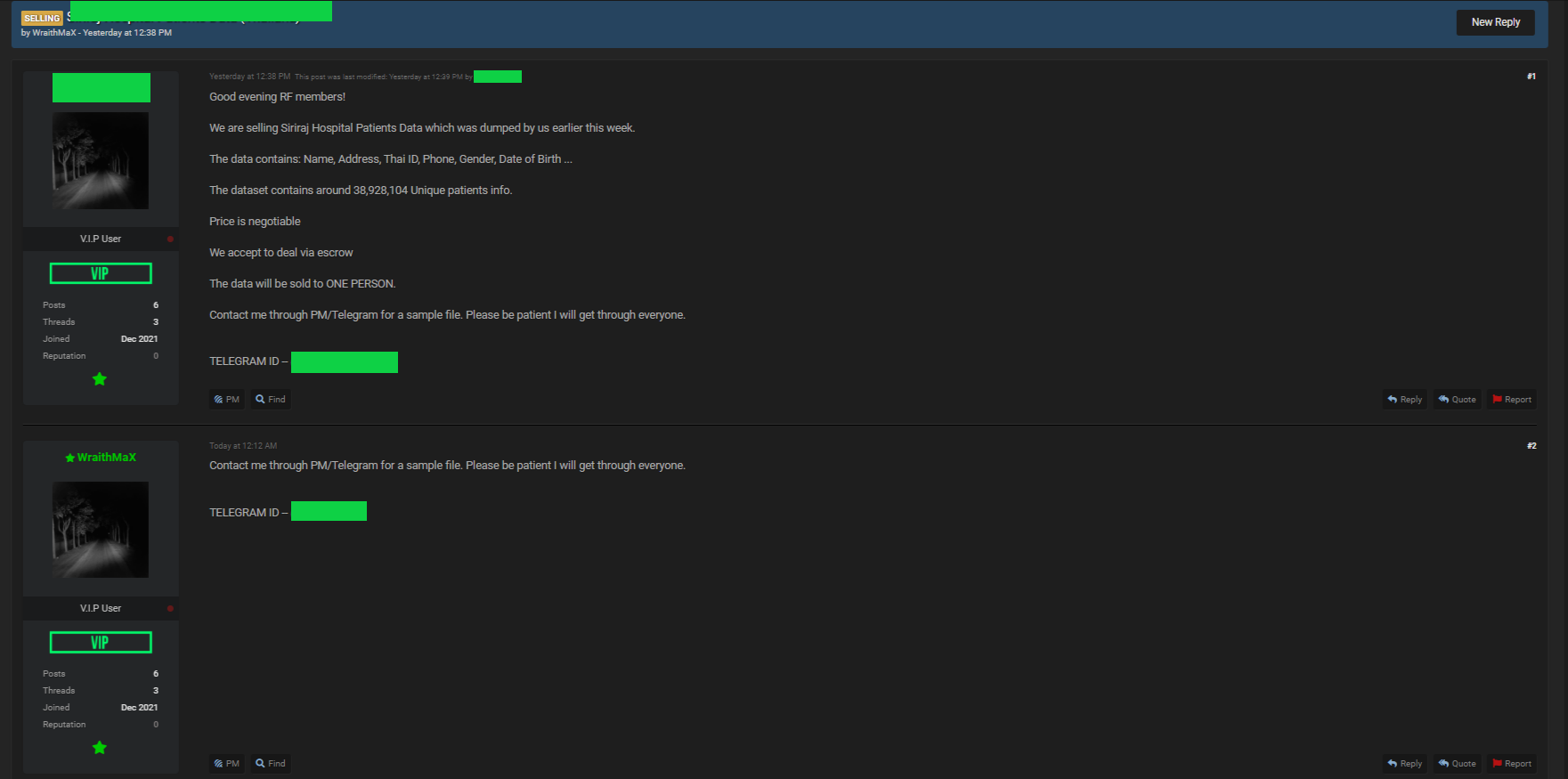
Task: Click the PM icon button in the first post
Action: [x=227, y=400]
